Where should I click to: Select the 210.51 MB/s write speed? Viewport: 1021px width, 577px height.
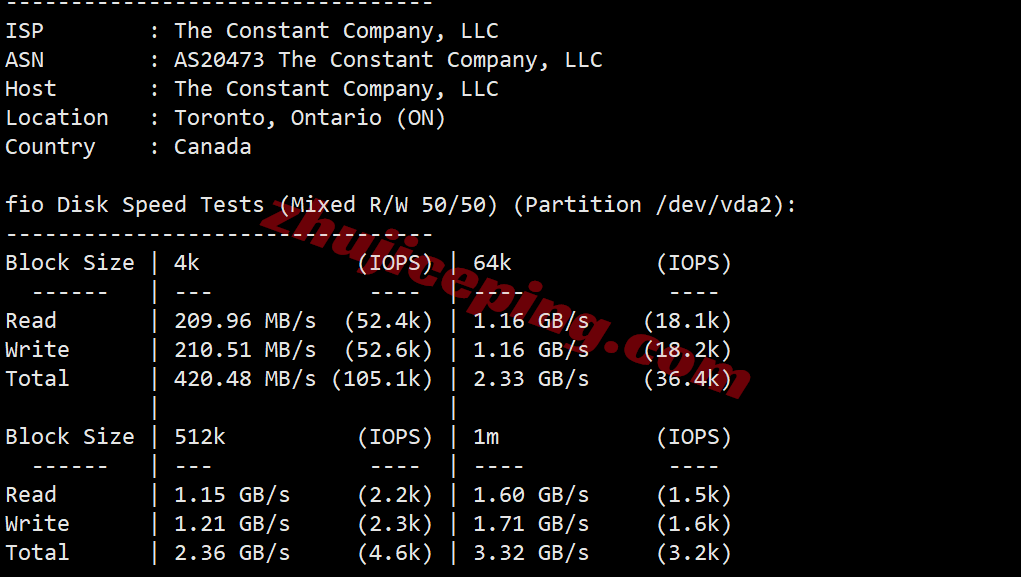tap(245, 350)
